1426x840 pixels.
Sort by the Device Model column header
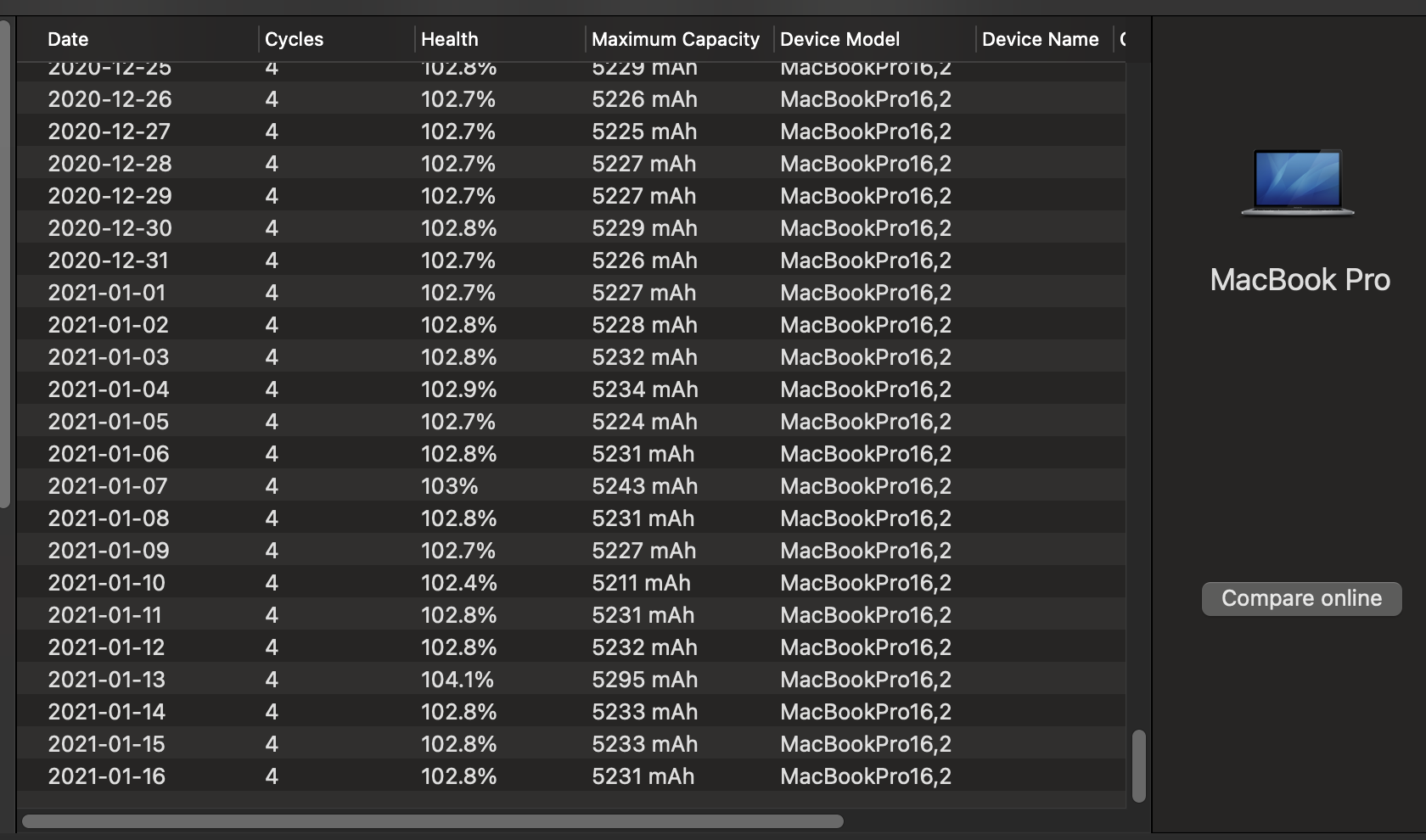pyautogui.click(x=839, y=39)
